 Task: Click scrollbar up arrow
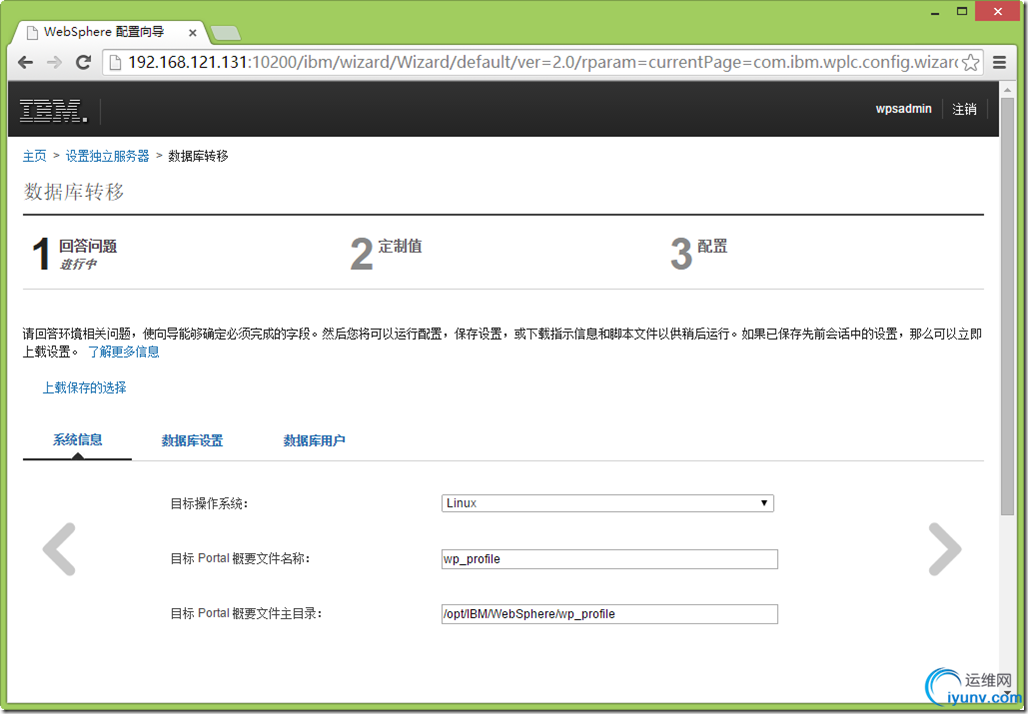coord(1008,89)
